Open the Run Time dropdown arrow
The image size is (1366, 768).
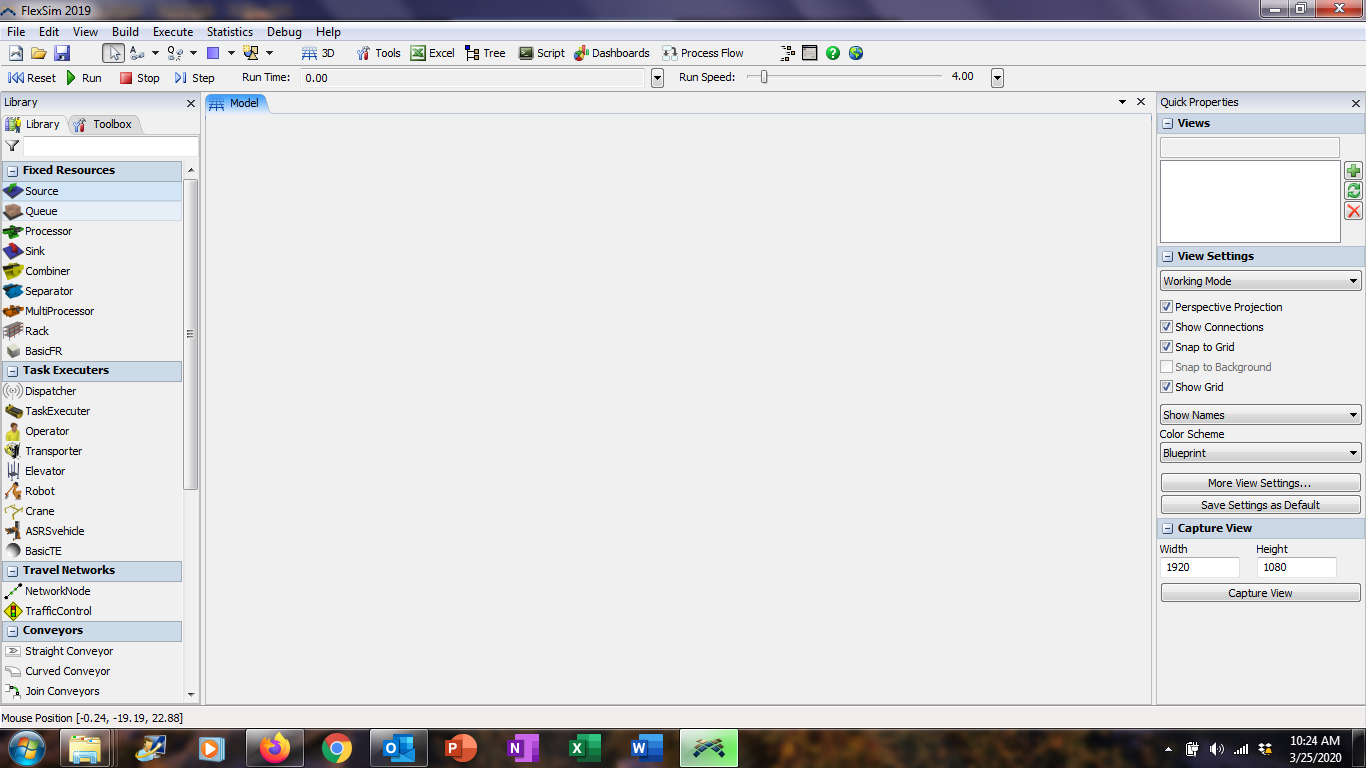[x=657, y=77]
